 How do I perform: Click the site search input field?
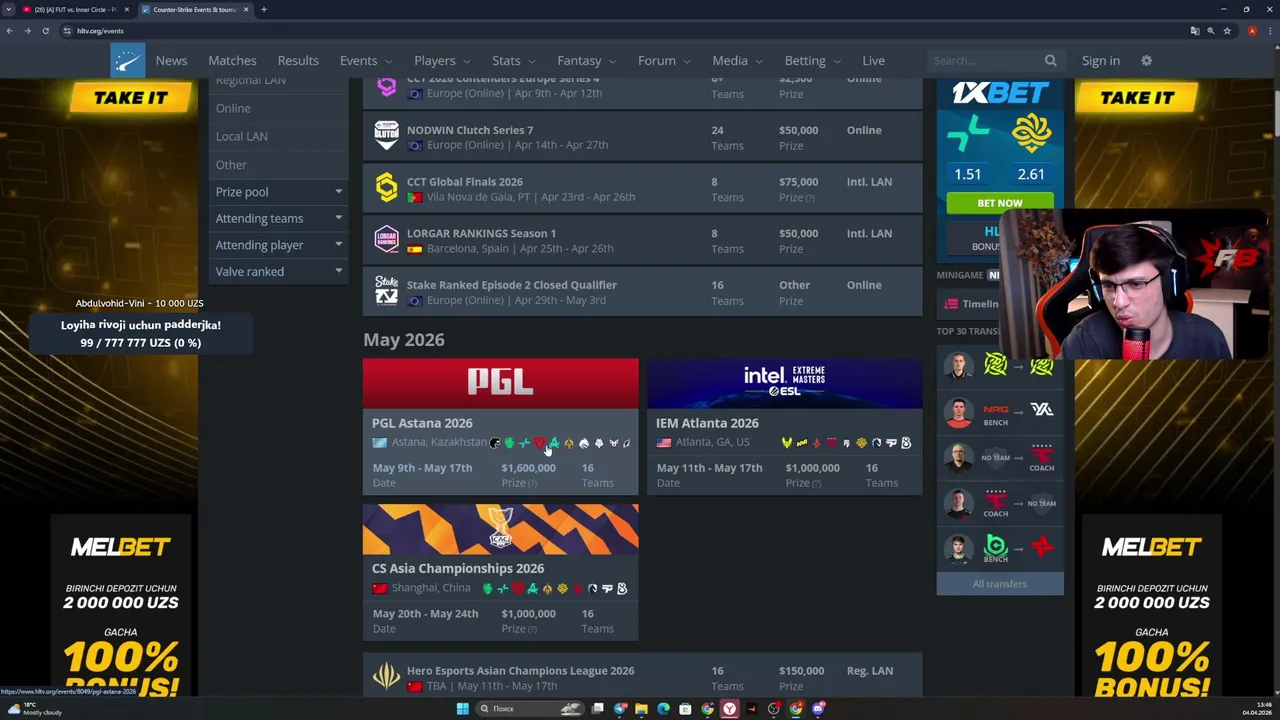985,61
